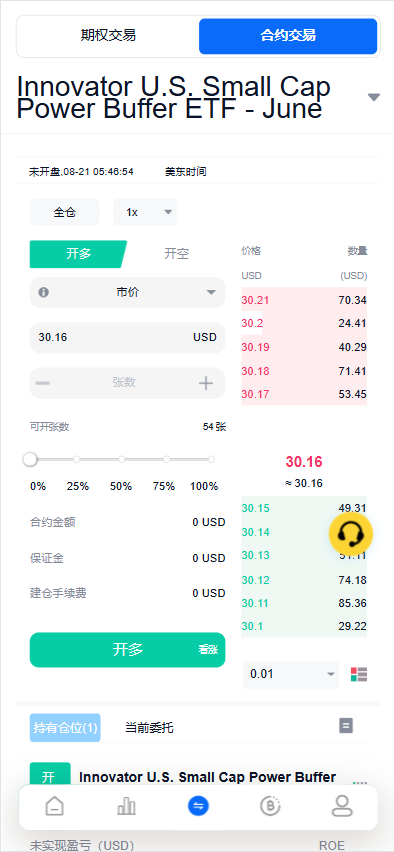Image resolution: width=394 pixels, height=852 pixels.
Task: Click the order book layout icon
Action: (x=359, y=674)
